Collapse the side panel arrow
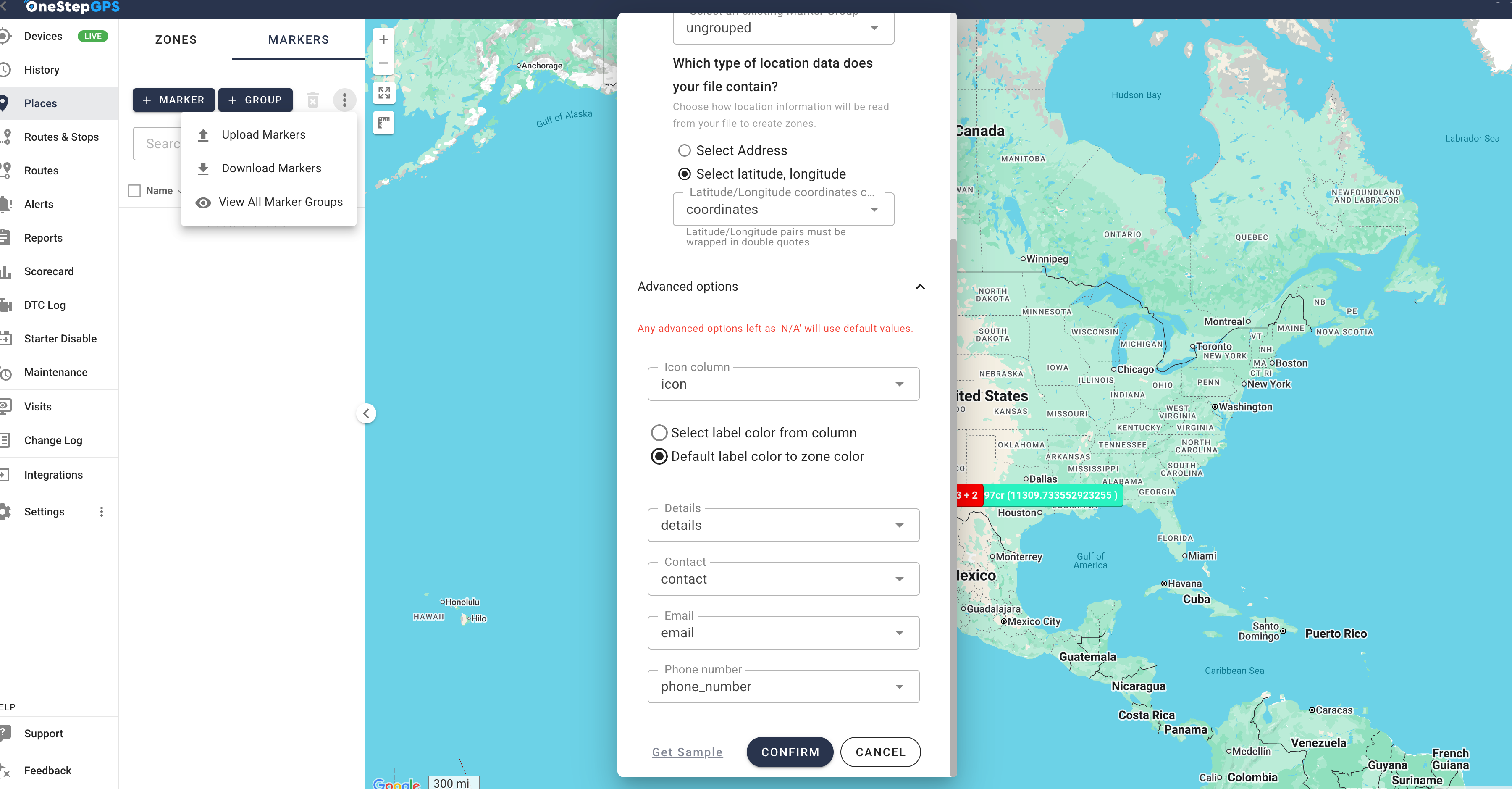The height and width of the screenshot is (789, 1512). (366, 413)
